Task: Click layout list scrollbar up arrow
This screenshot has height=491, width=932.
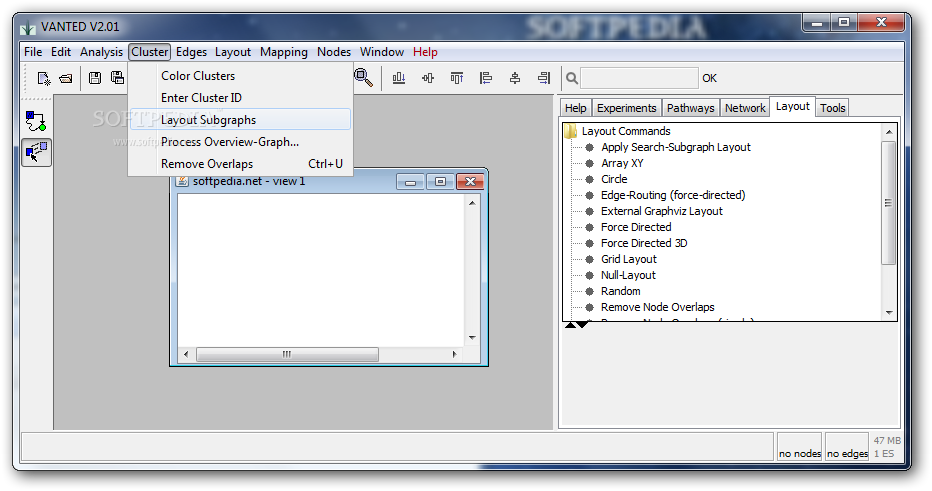Action: 889,132
